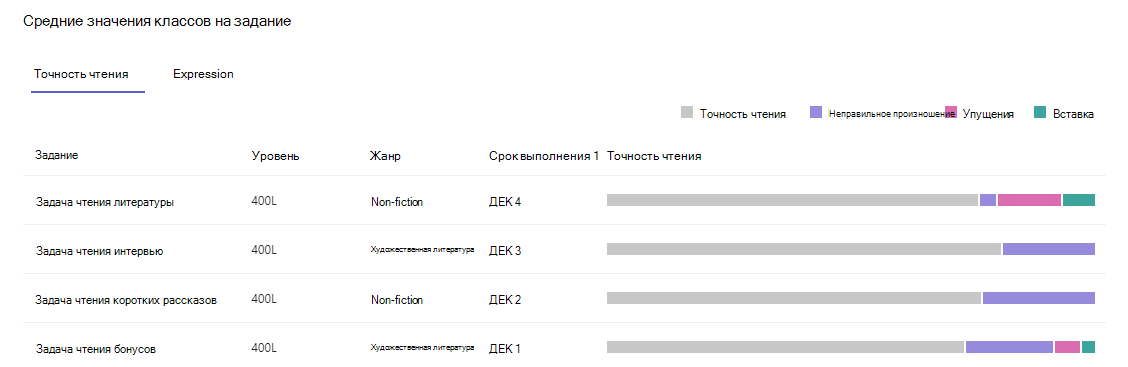The width and height of the screenshot is (1128, 367).
Task: Click gray accuracy bar in коротких рассказов row
Action: [x=794, y=298]
